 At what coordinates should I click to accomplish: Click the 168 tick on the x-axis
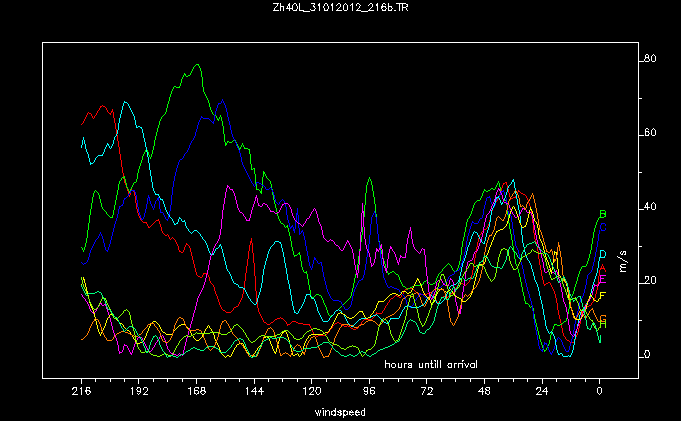point(196,394)
